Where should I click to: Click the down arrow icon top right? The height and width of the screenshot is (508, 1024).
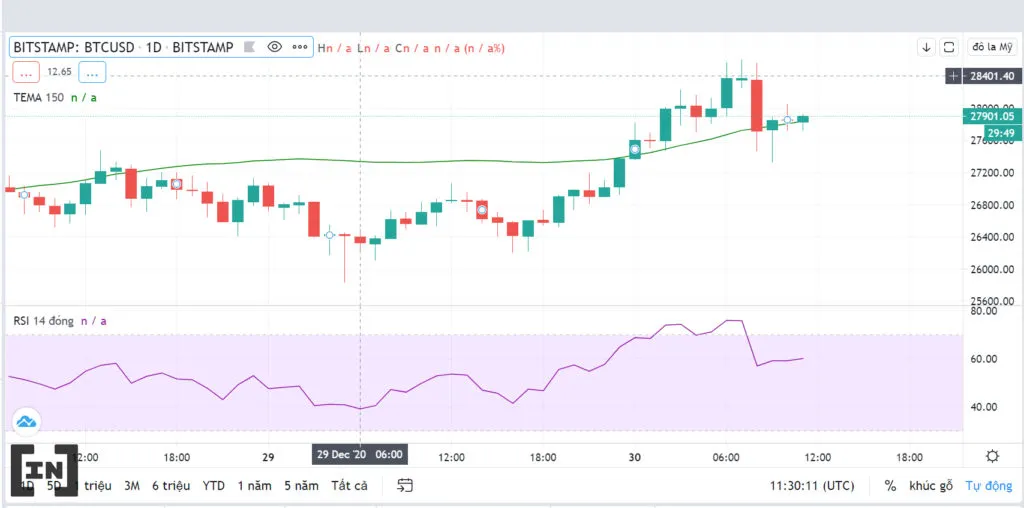[926, 47]
